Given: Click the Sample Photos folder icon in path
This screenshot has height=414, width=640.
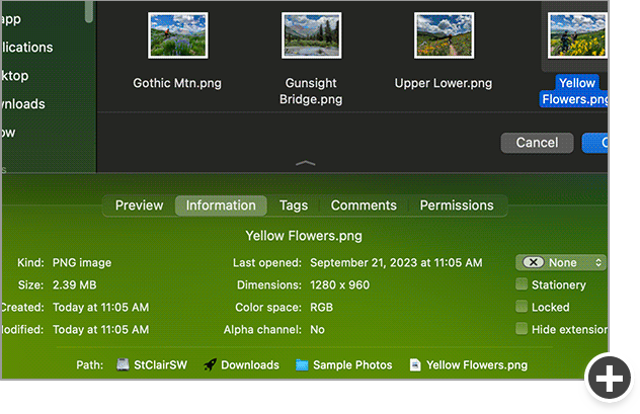Looking at the screenshot, I should pos(302,365).
